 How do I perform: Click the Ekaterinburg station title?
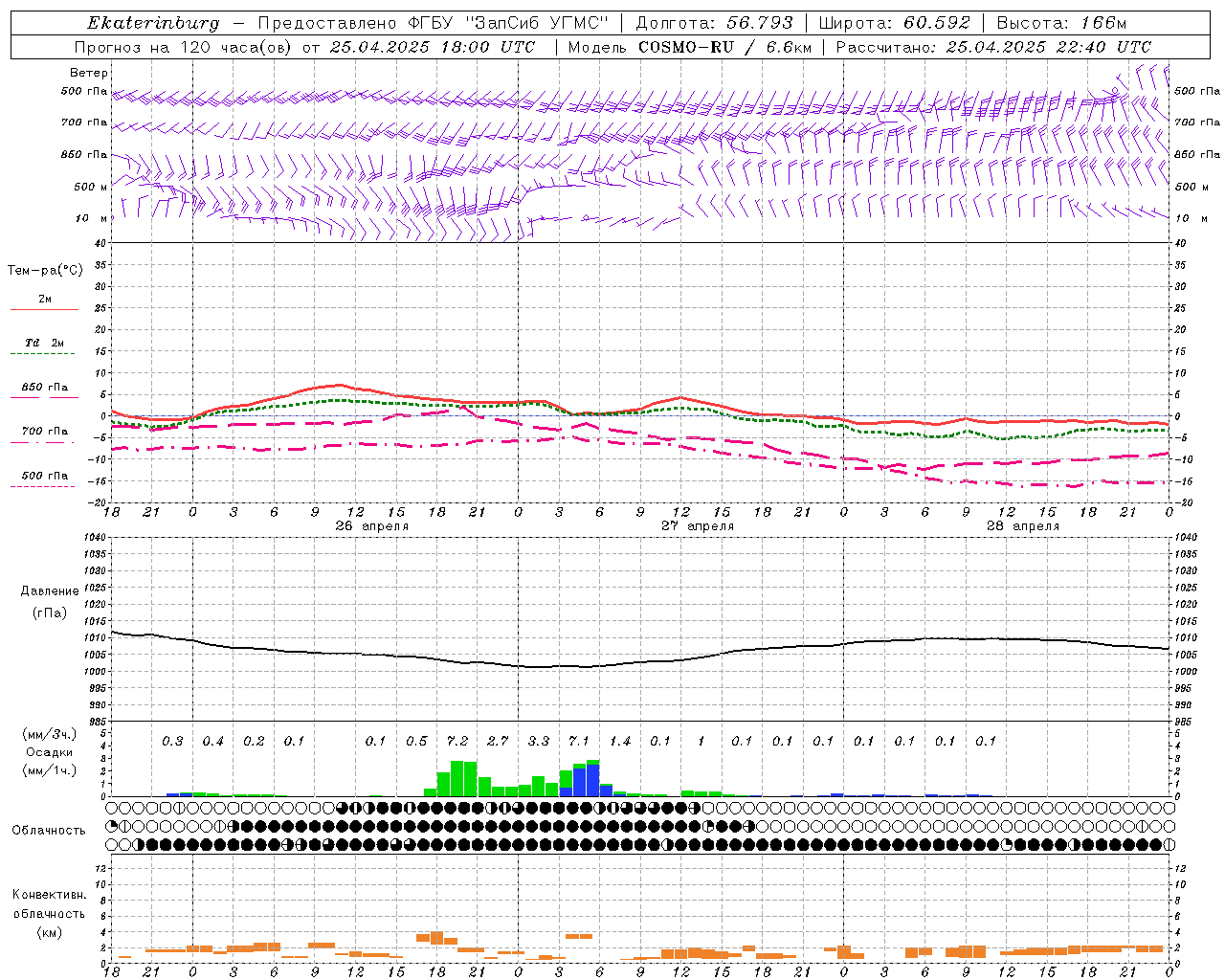tap(153, 23)
